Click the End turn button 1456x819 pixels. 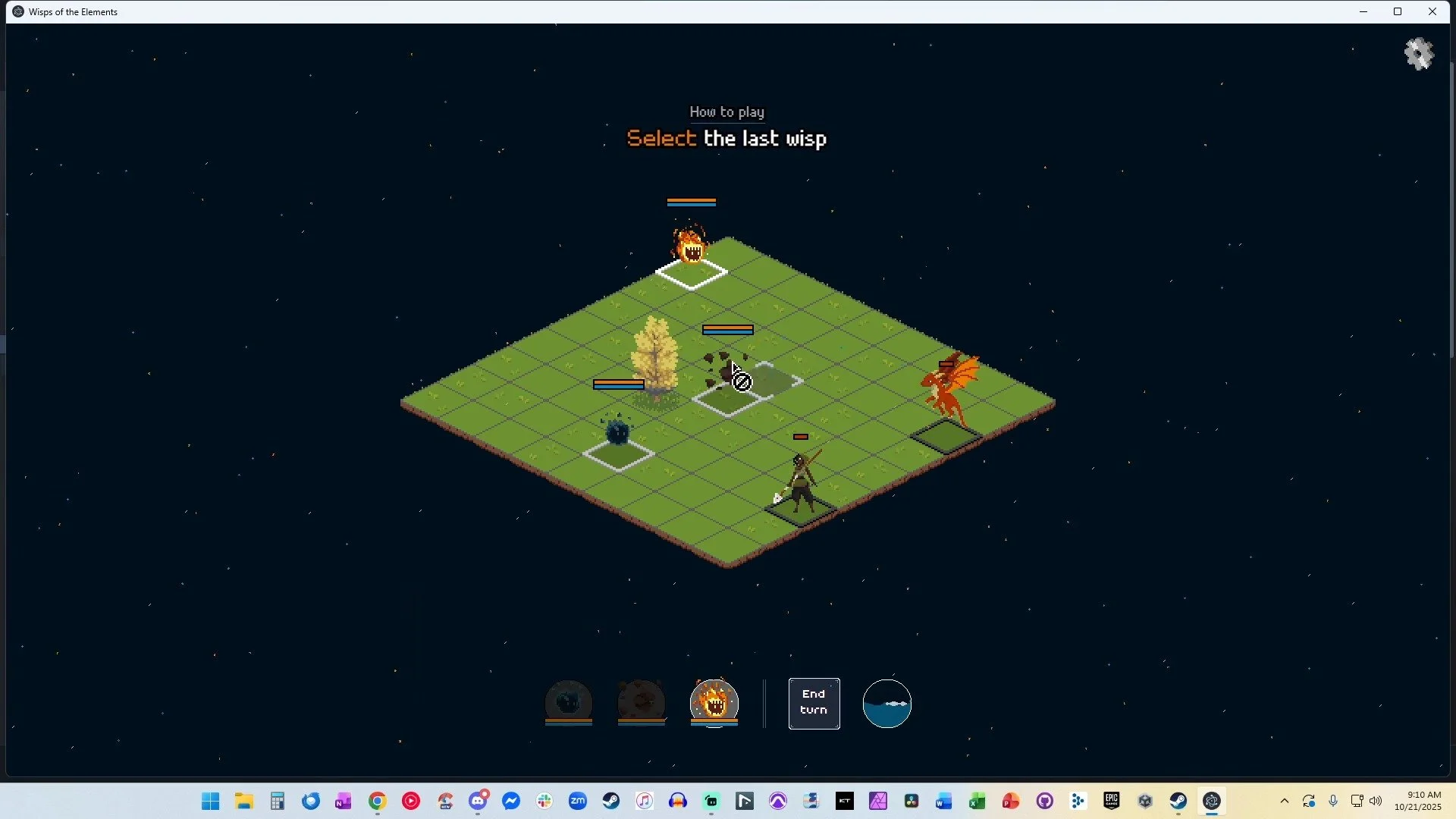pyautogui.click(x=814, y=703)
